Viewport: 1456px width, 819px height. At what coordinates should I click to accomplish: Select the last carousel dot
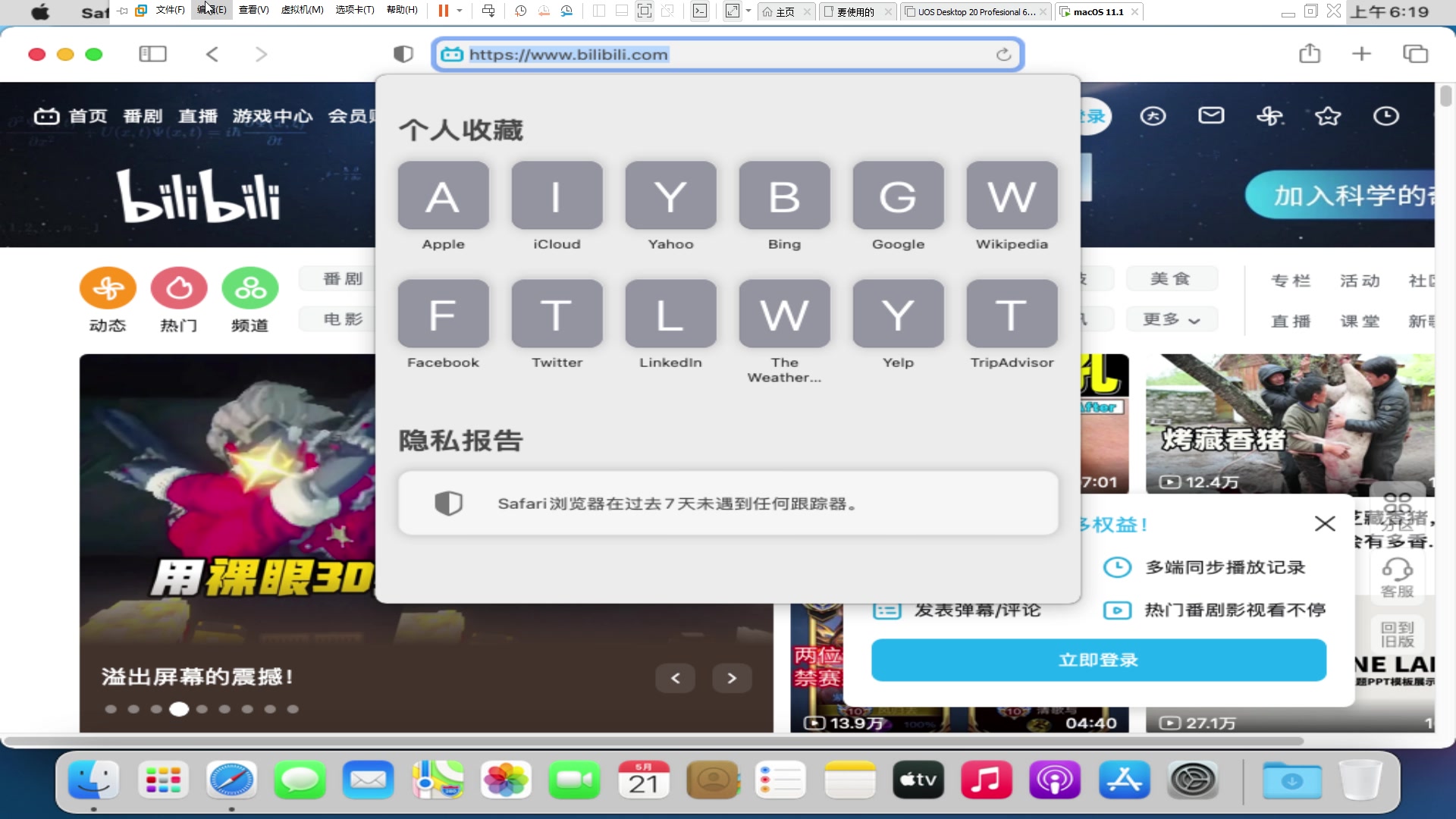(x=293, y=709)
